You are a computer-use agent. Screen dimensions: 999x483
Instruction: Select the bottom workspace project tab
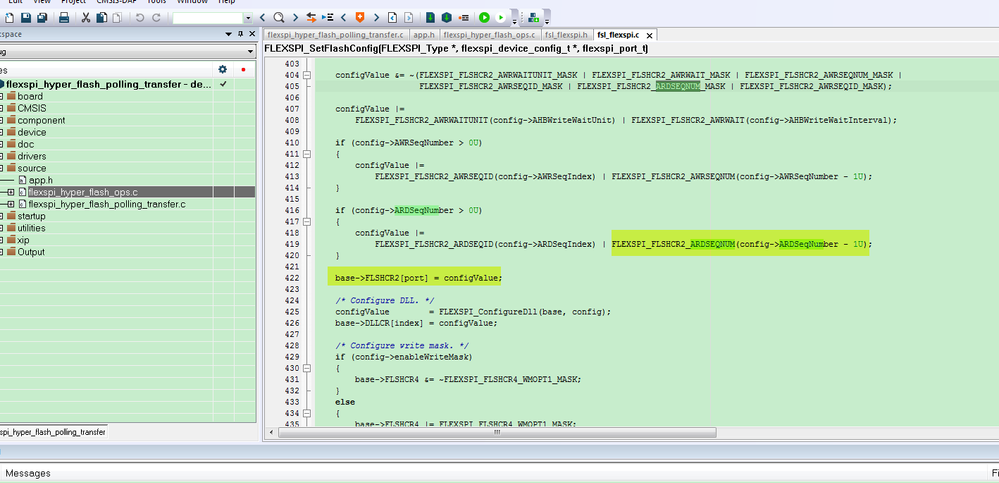tap(53, 432)
